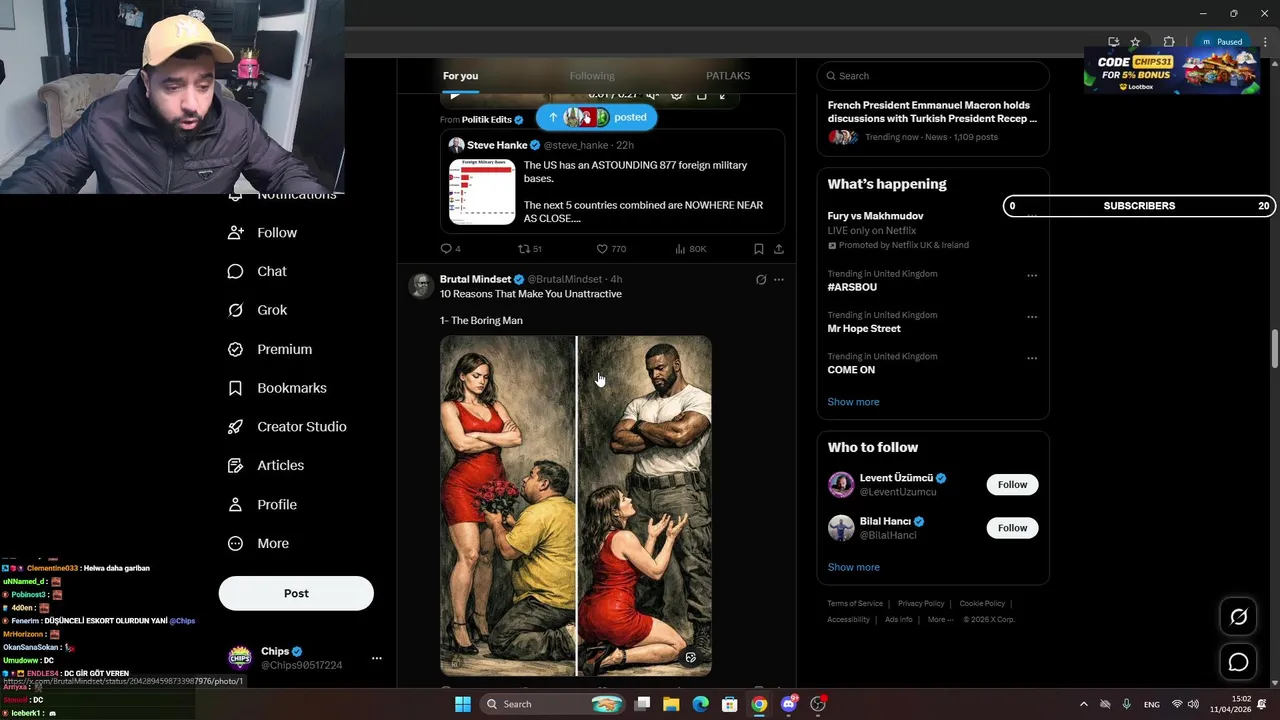Open the Politik Edits source link
The image size is (1280, 720).
coord(487,120)
